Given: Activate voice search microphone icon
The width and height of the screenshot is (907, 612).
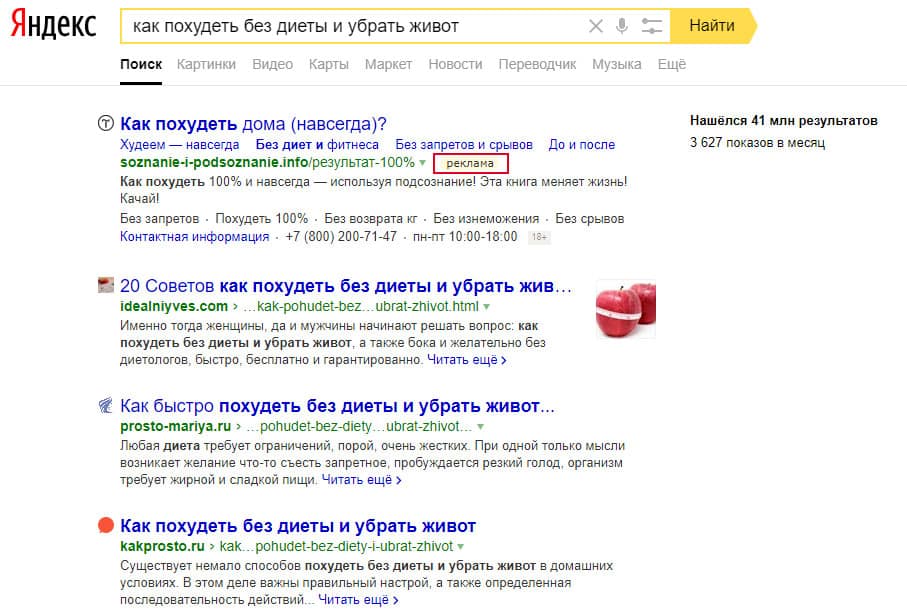Looking at the screenshot, I should [x=623, y=26].
